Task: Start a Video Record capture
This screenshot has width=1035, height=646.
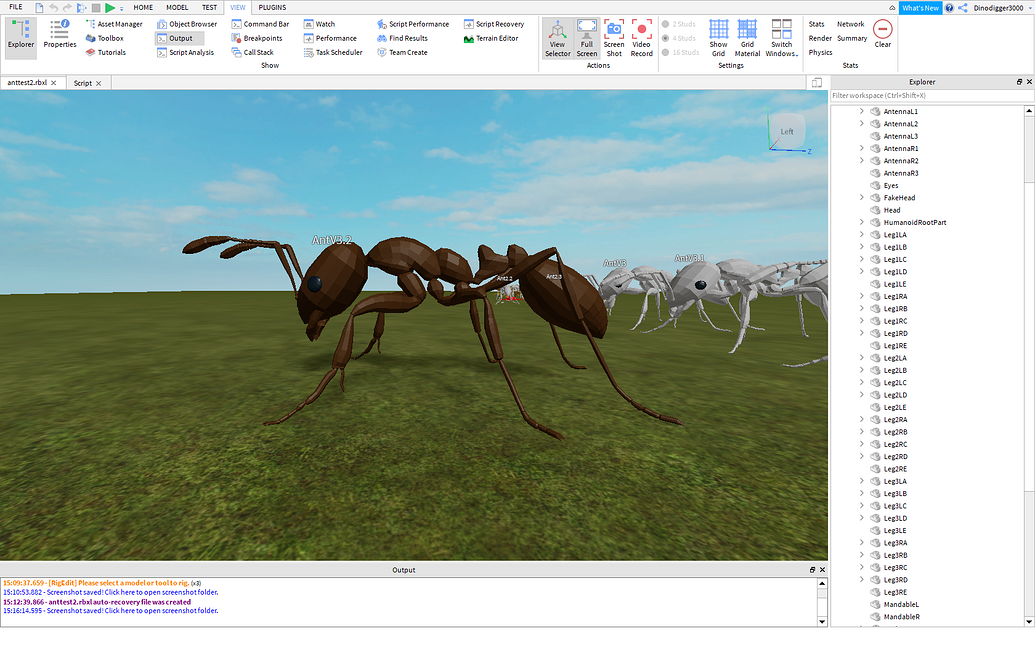Action: pos(641,38)
